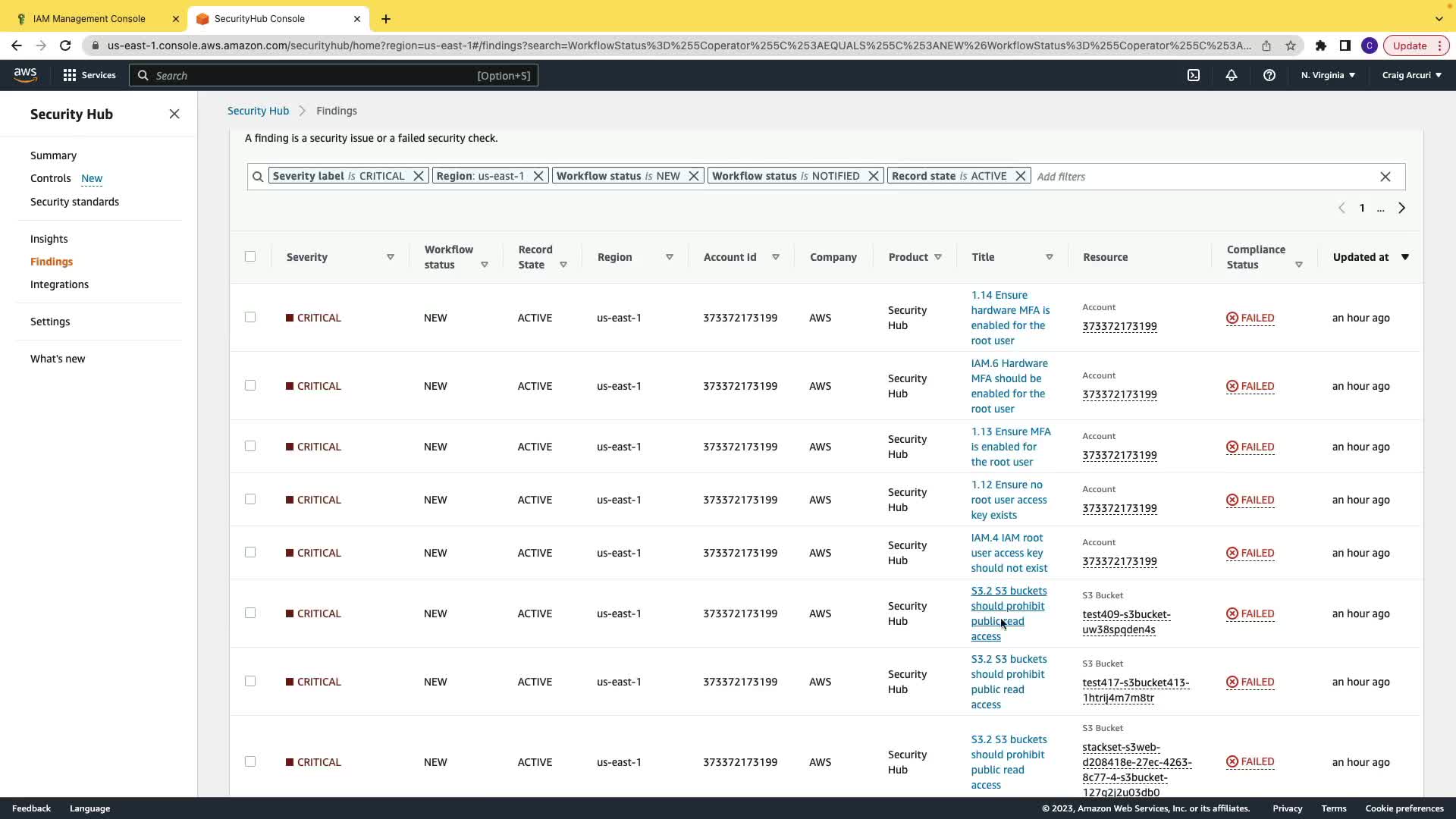
Task: Open Insights in the sidebar
Action: (49, 239)
